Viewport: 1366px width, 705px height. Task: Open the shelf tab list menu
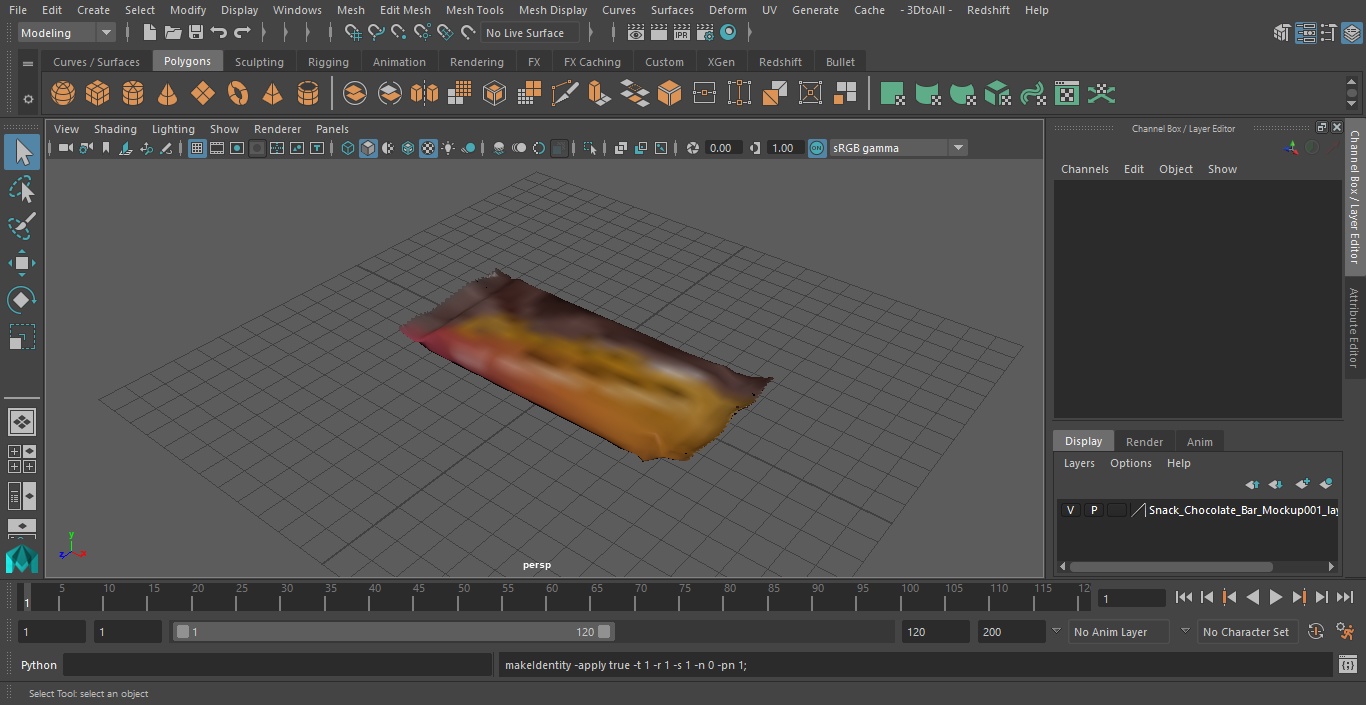pos(28,62)
